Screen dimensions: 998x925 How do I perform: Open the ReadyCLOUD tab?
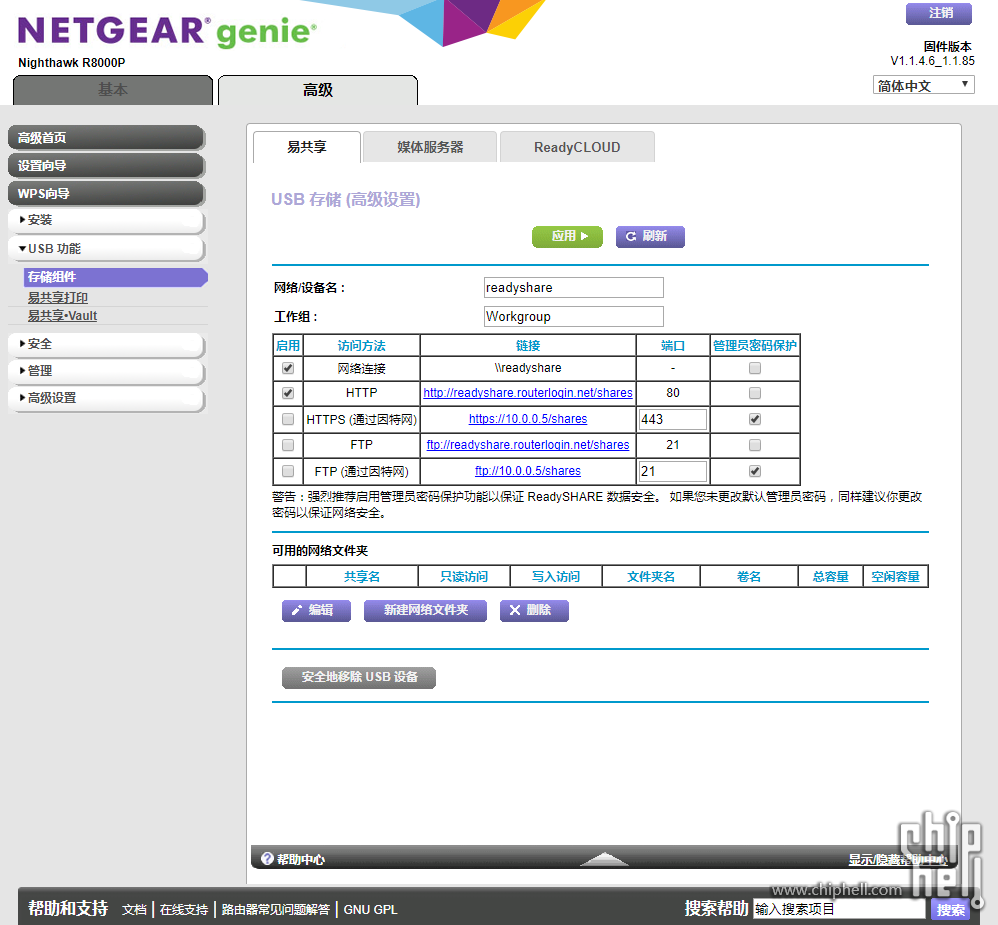tap(577, 147)
